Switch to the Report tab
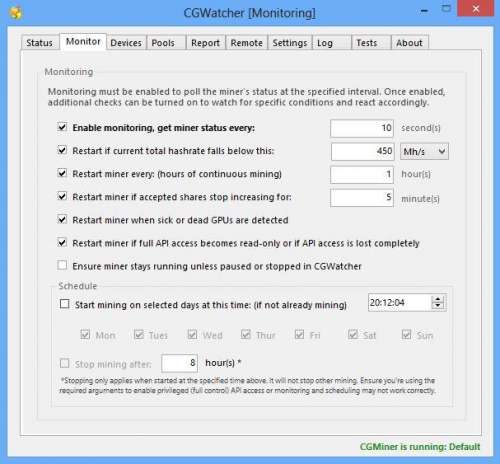 pos(206,43)
